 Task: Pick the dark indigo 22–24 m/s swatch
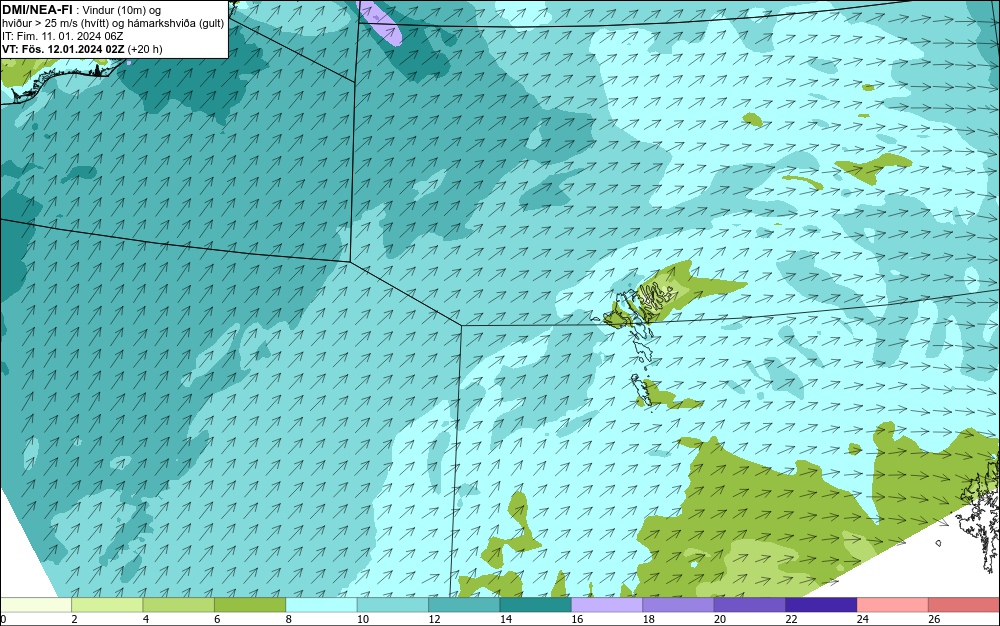click(x=821, y=605)
